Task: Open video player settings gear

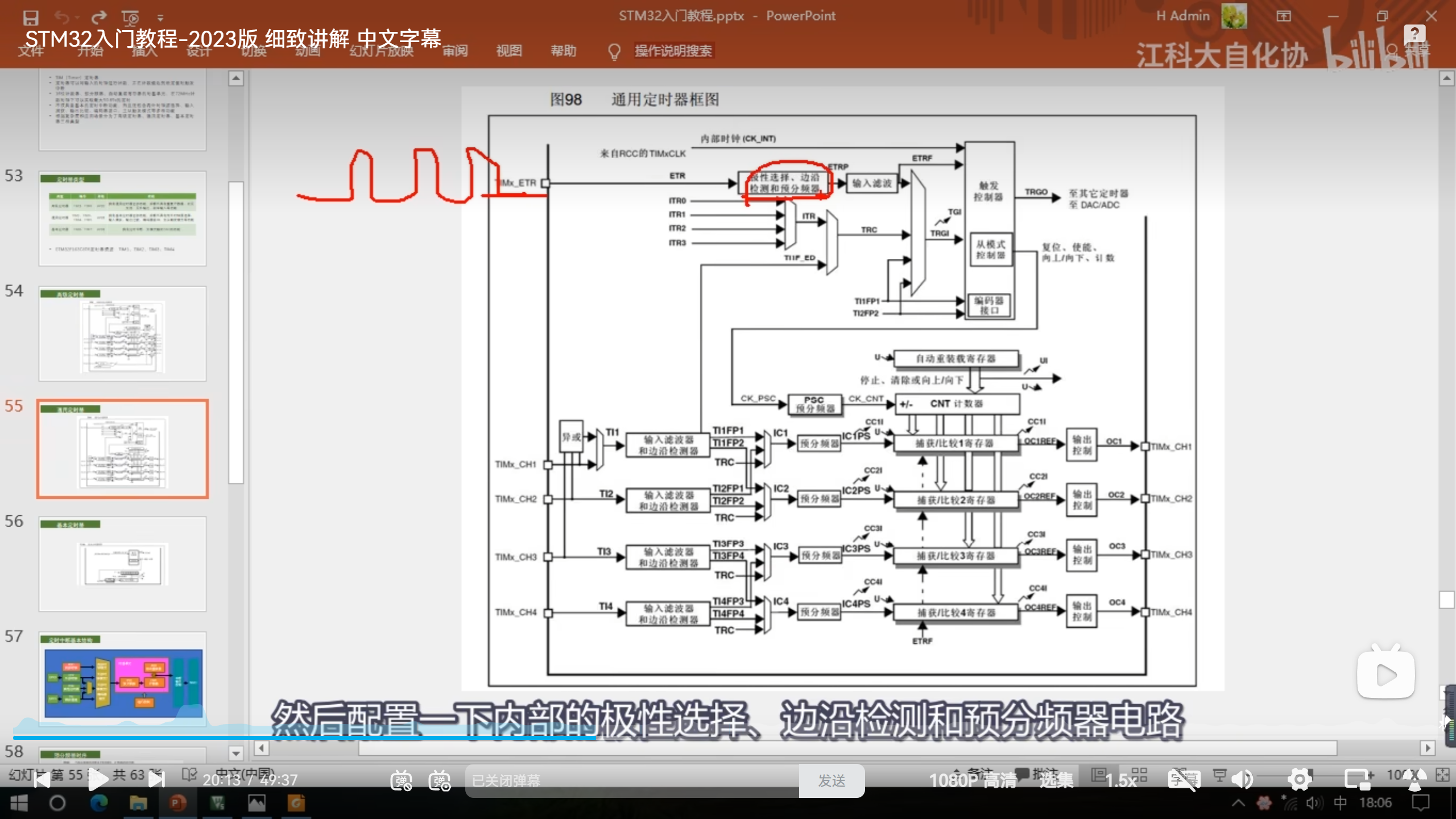Action: pyautogui.click(x=1300, y=780)
